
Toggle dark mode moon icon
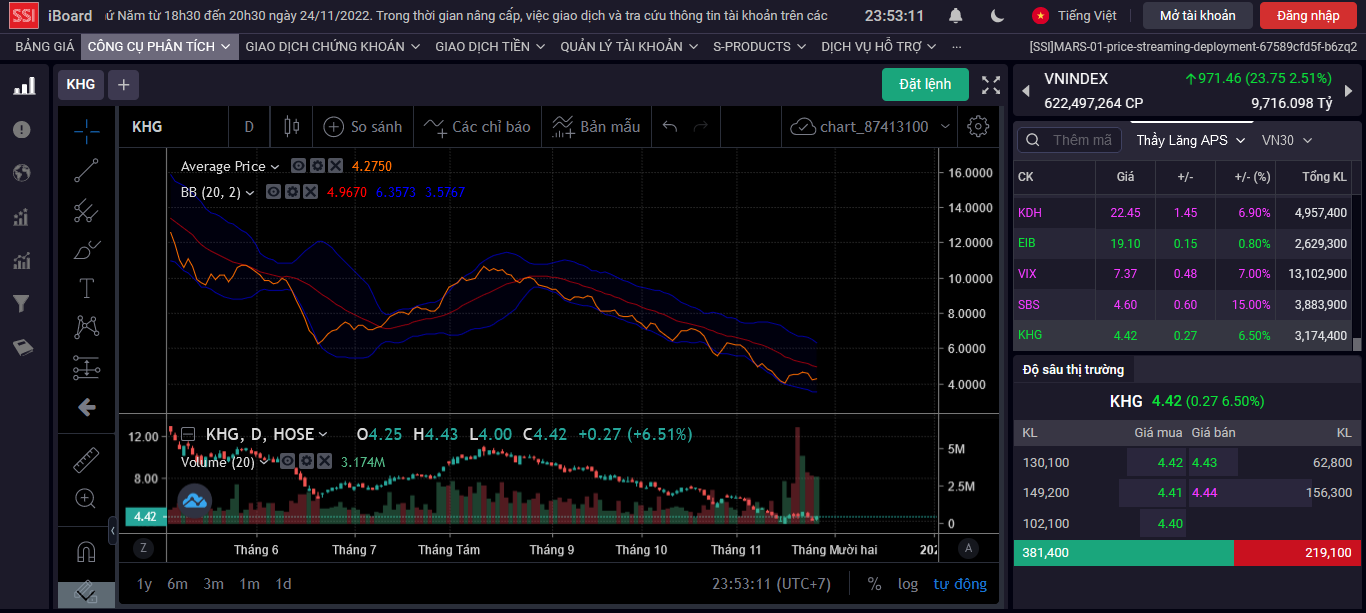998,16
